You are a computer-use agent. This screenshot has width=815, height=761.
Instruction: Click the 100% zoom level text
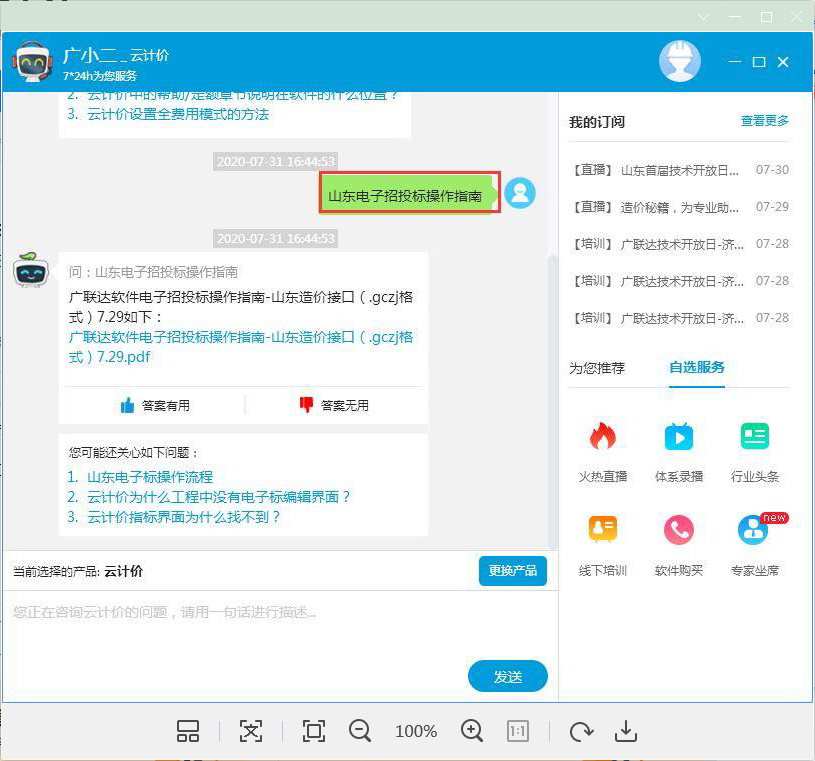pos(416,731)
